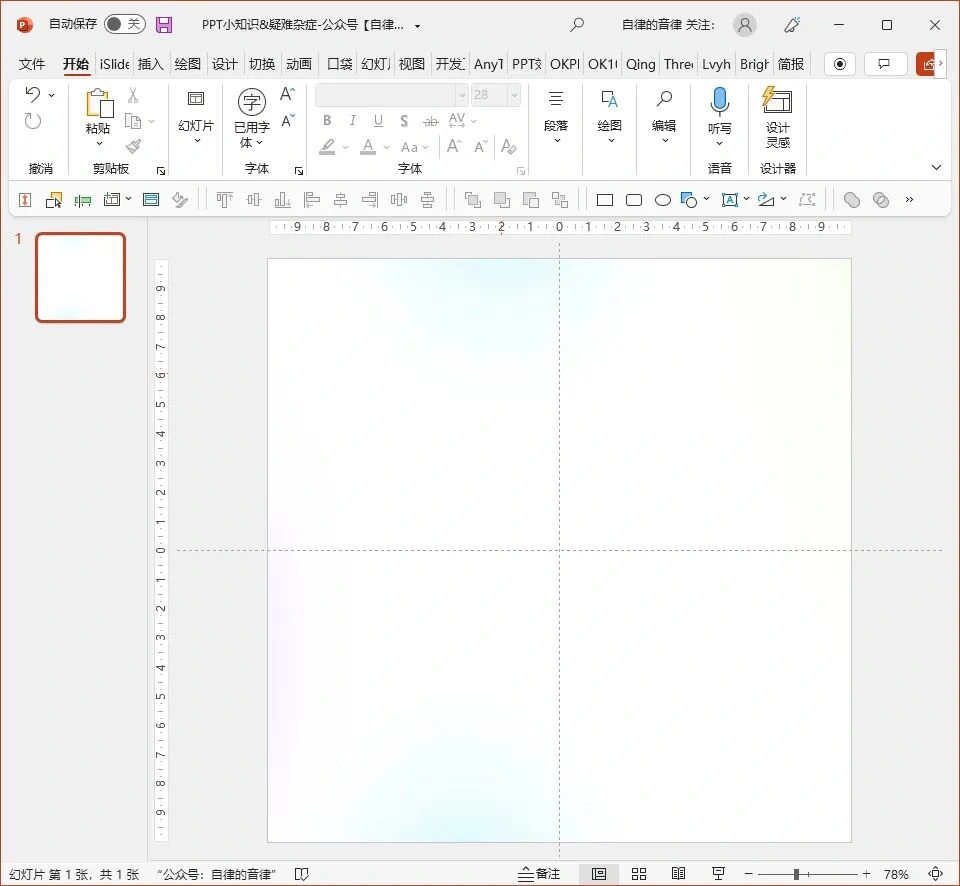Toggle the record button in ribbon

click(839, 64)
